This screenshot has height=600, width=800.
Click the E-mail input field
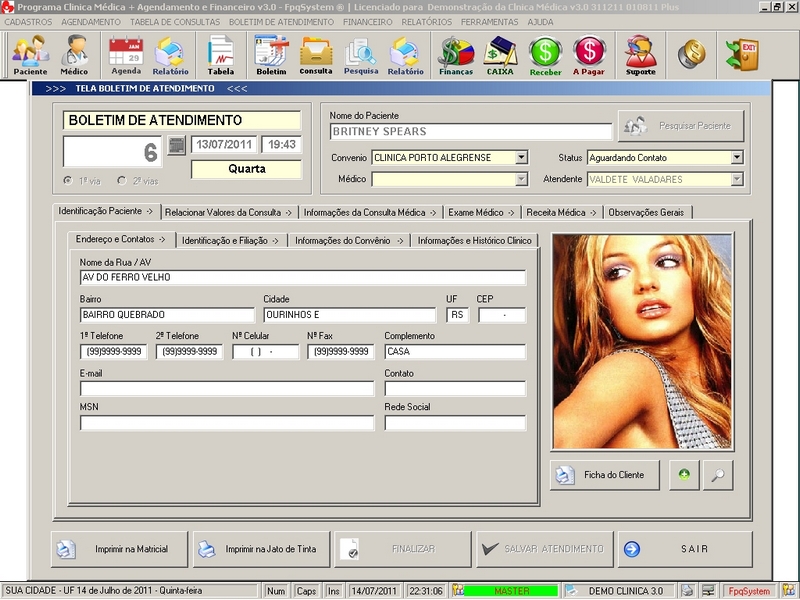(227, 389)
